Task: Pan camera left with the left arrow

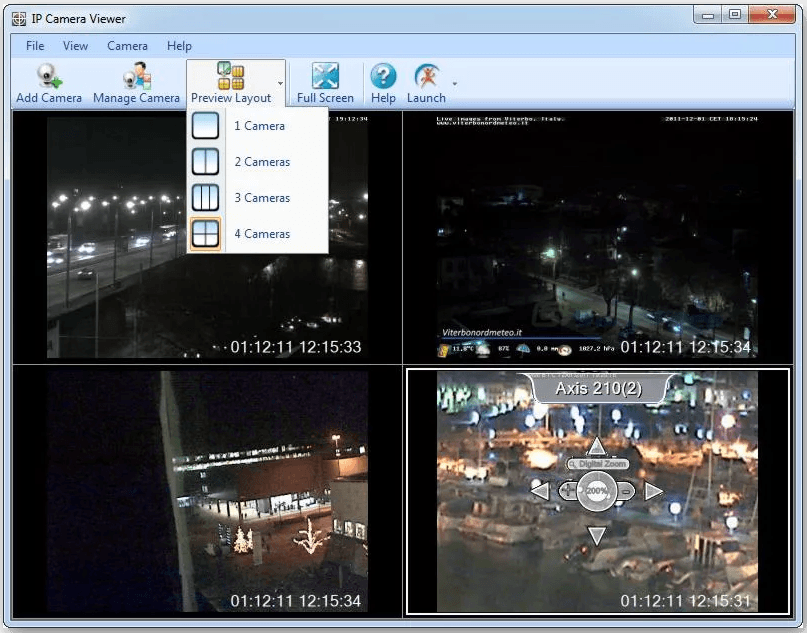Action: tap(540, 491)
